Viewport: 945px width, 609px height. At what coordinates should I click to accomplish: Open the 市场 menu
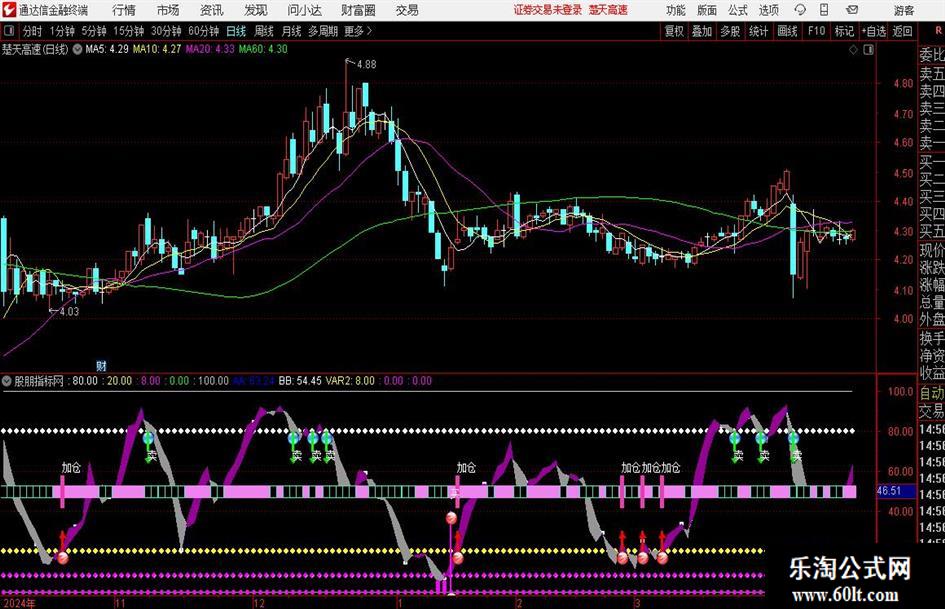tap(168, 10)
